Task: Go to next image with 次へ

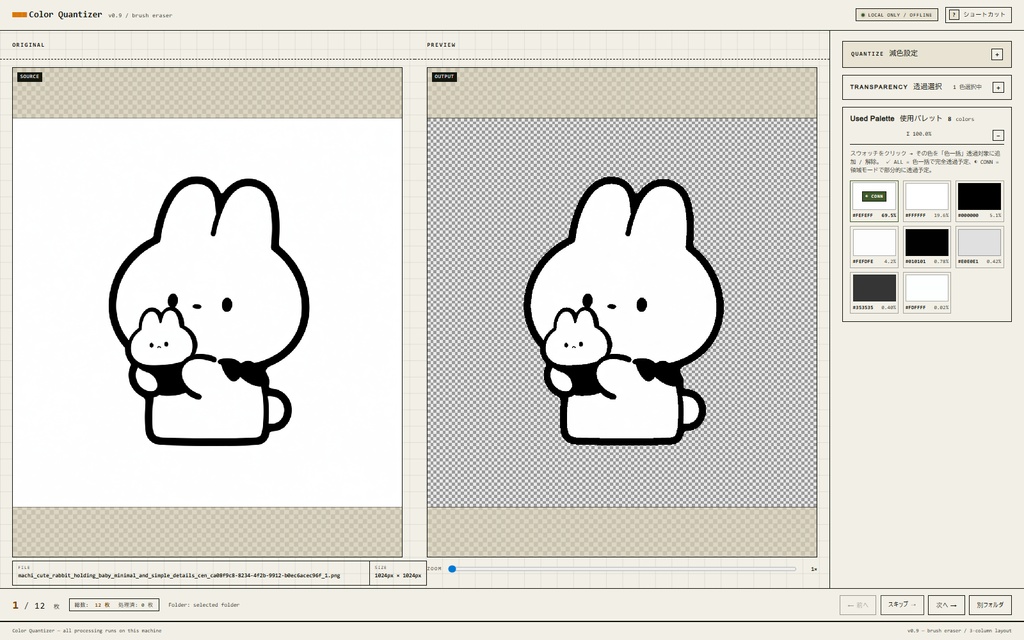Action: point(946,605)
